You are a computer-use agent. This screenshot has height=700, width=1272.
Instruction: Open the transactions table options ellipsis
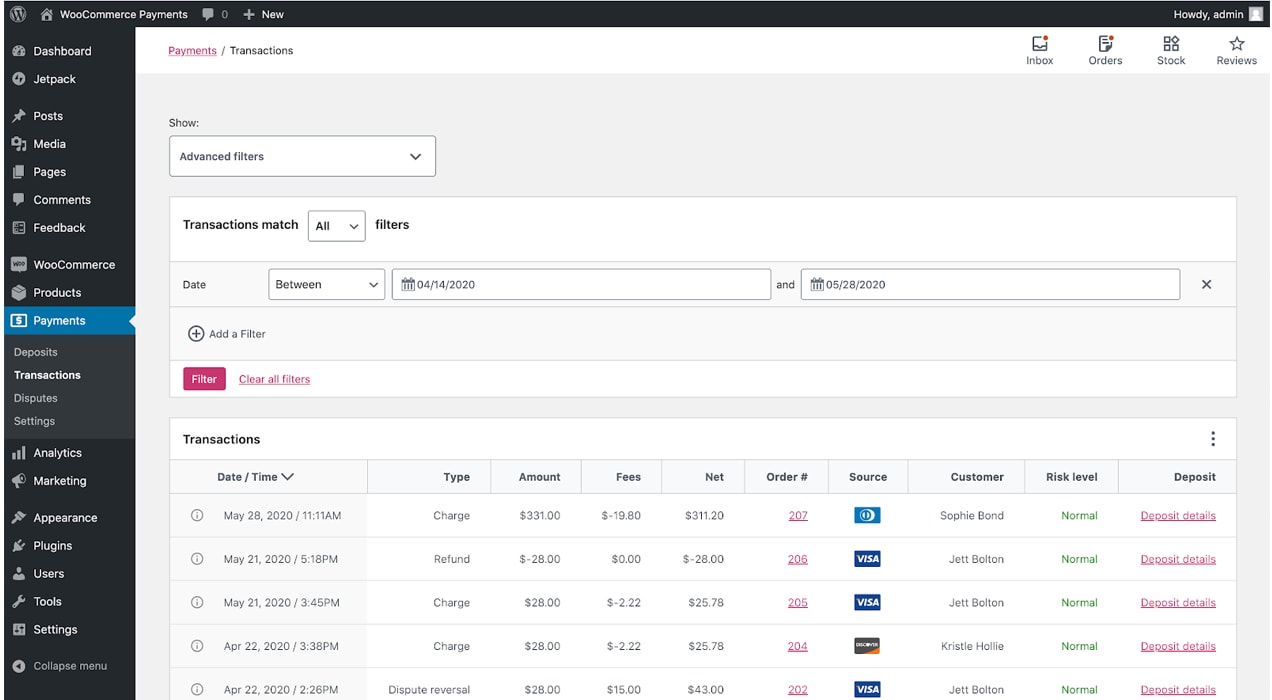click(1212, 439)
